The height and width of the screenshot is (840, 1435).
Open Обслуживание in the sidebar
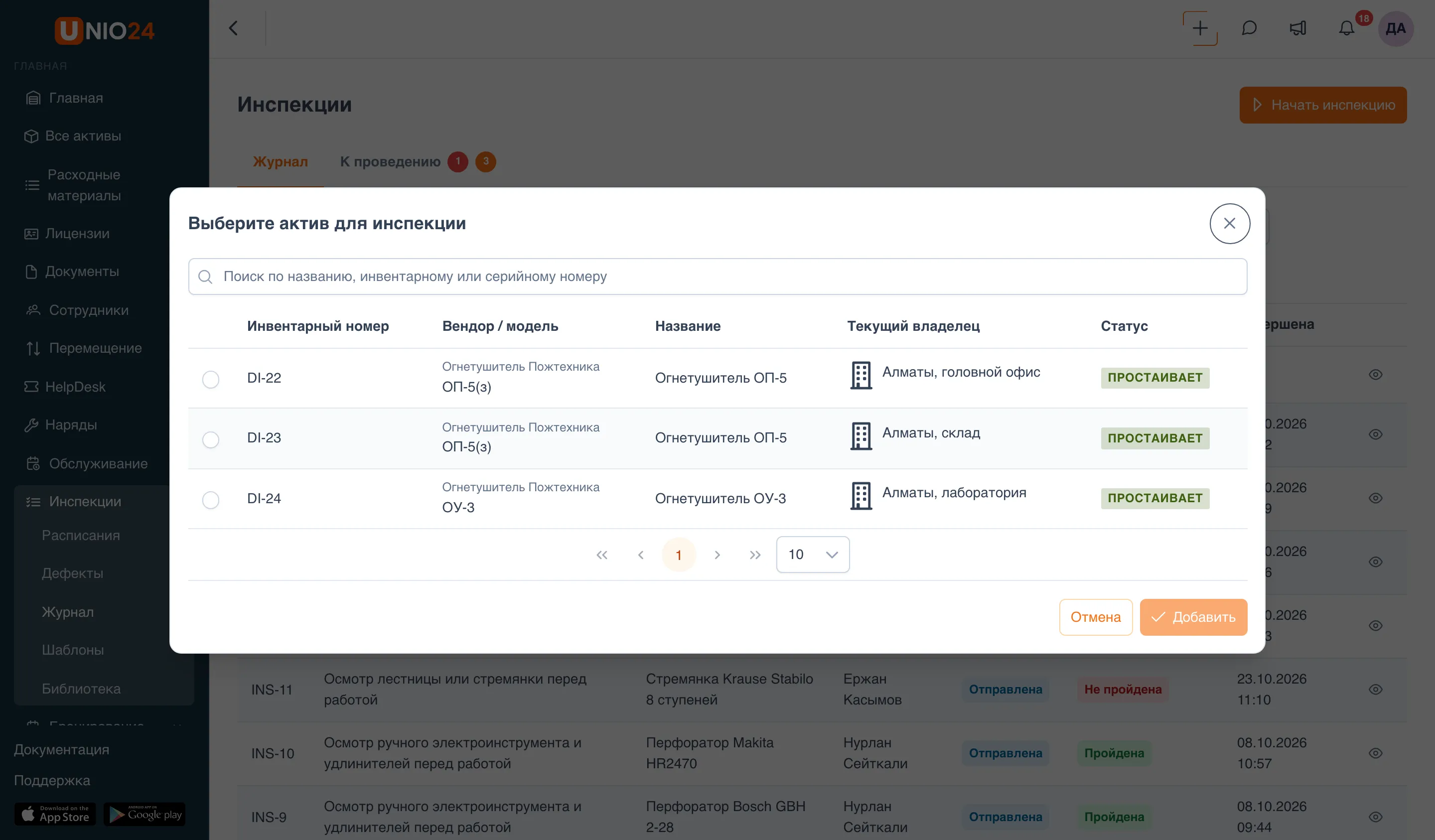(x=97, y=463)
